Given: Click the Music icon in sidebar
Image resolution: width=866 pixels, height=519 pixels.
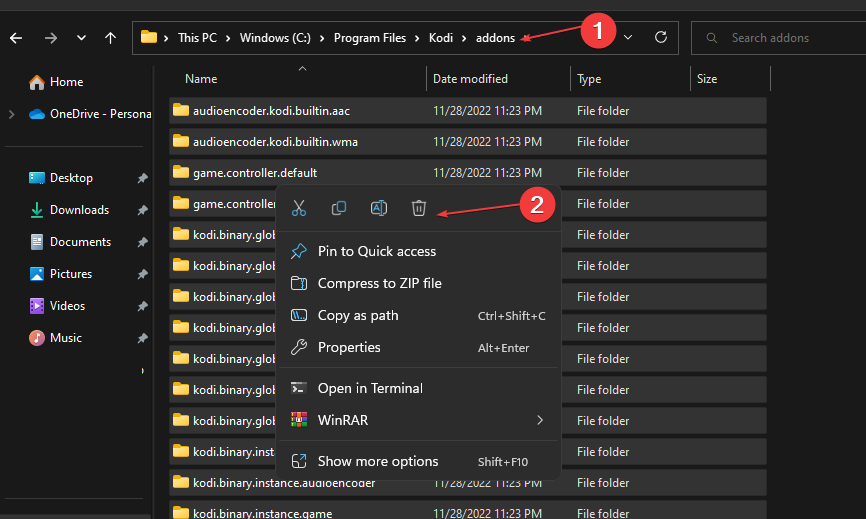Looking at the screenshot, I should pos(37,338).
